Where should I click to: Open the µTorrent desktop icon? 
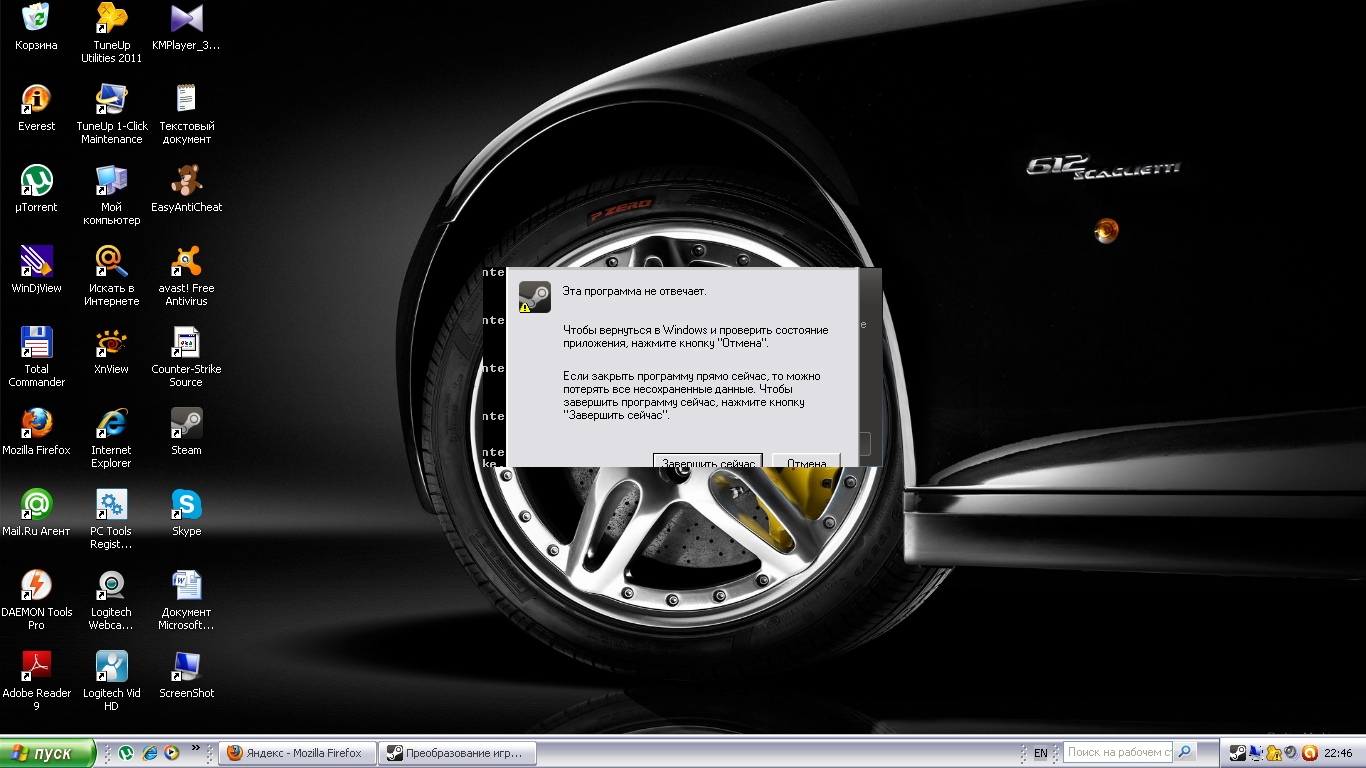pos(36,182)
